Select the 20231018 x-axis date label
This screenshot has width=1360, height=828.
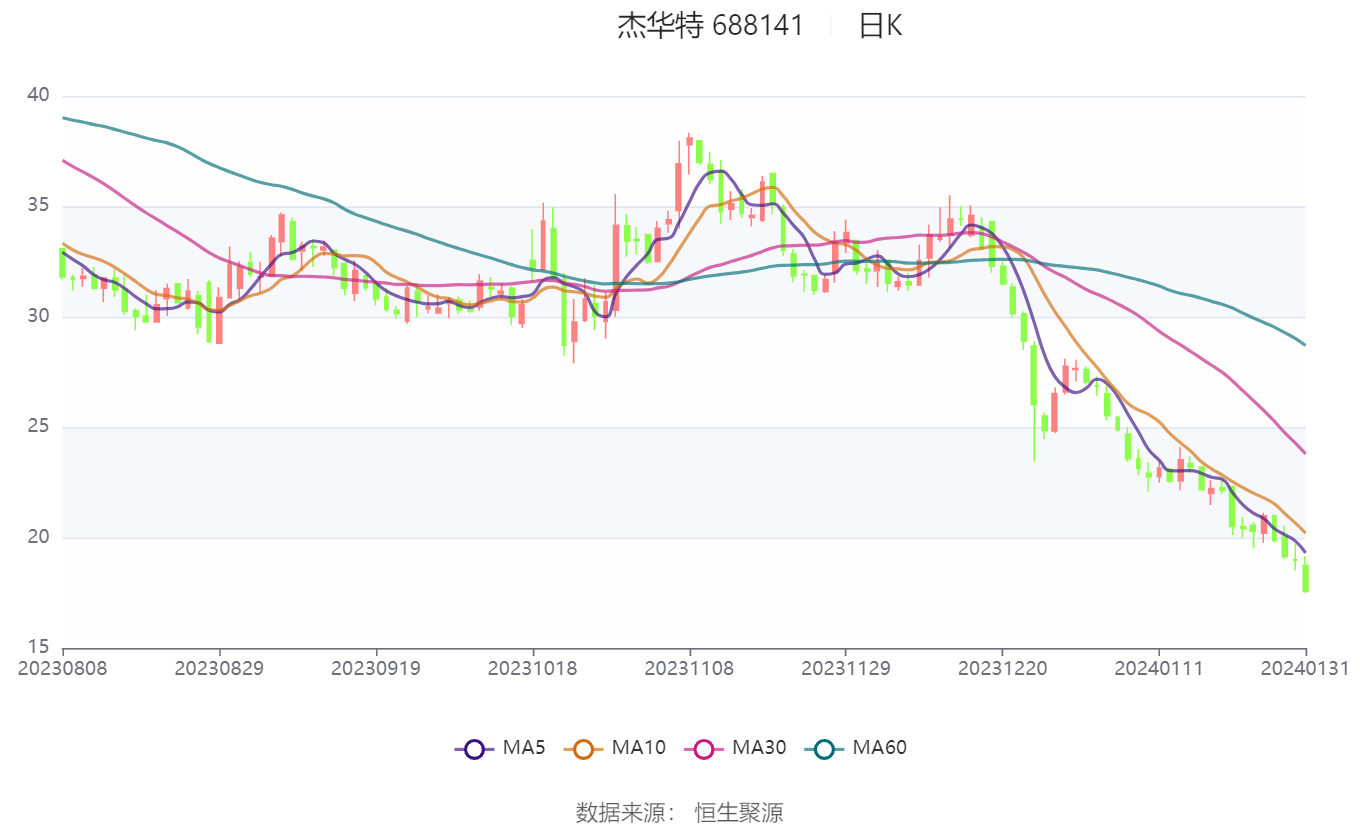532,668
